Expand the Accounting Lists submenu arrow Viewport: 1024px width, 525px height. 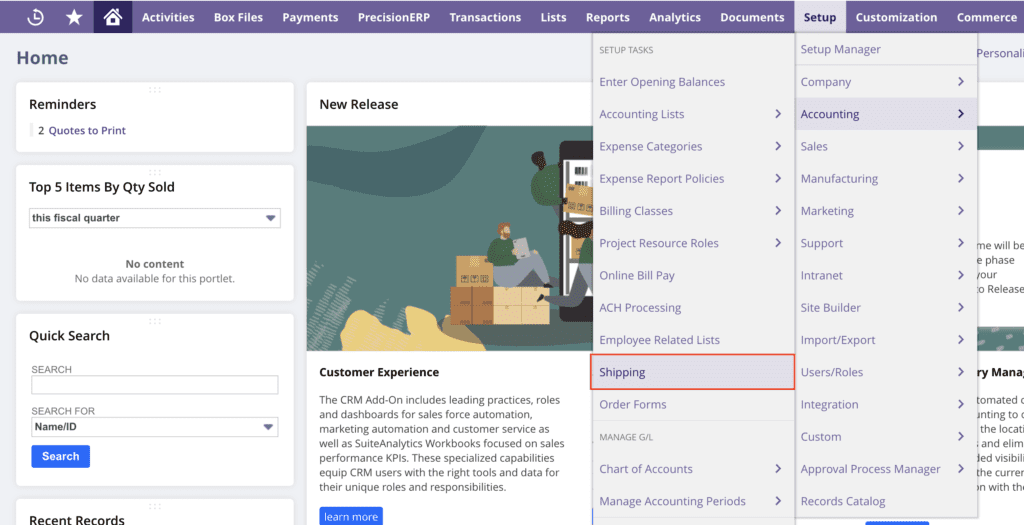pos(778,114)
